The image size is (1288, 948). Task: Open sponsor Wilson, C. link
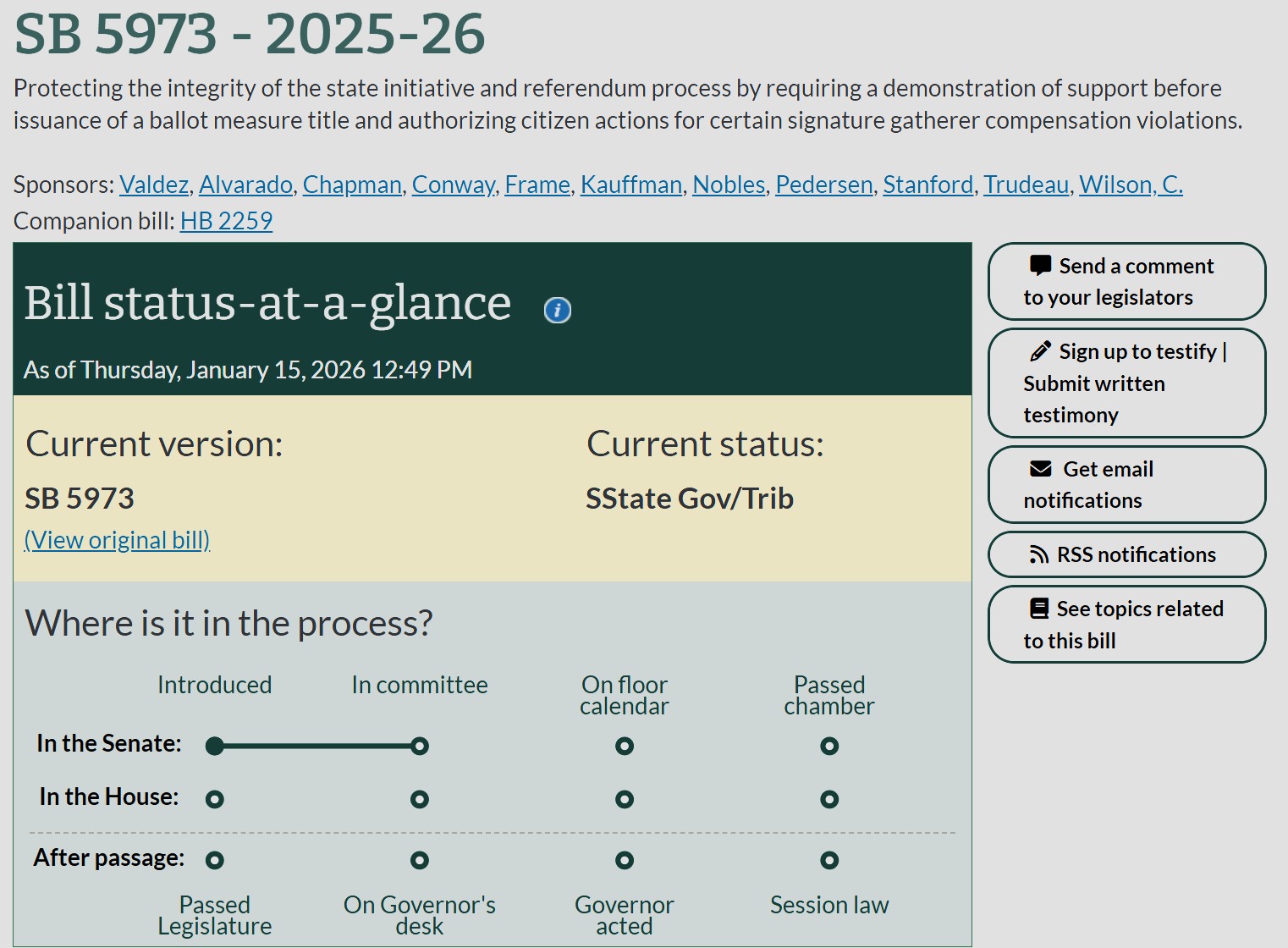coord(1131,185)
